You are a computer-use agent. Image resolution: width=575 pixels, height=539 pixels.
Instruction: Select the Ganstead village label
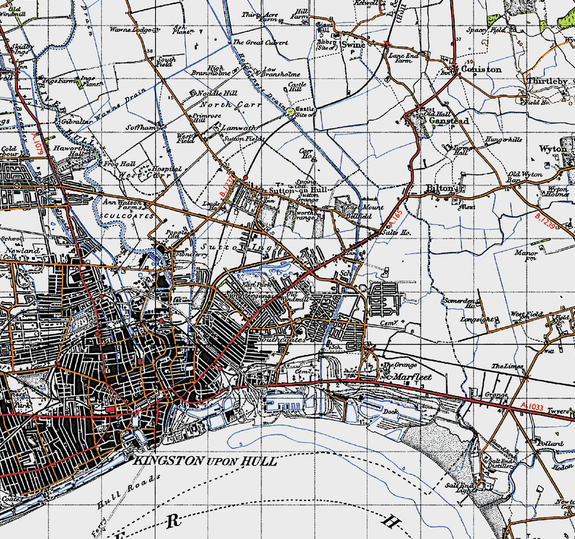coord(449,121)
